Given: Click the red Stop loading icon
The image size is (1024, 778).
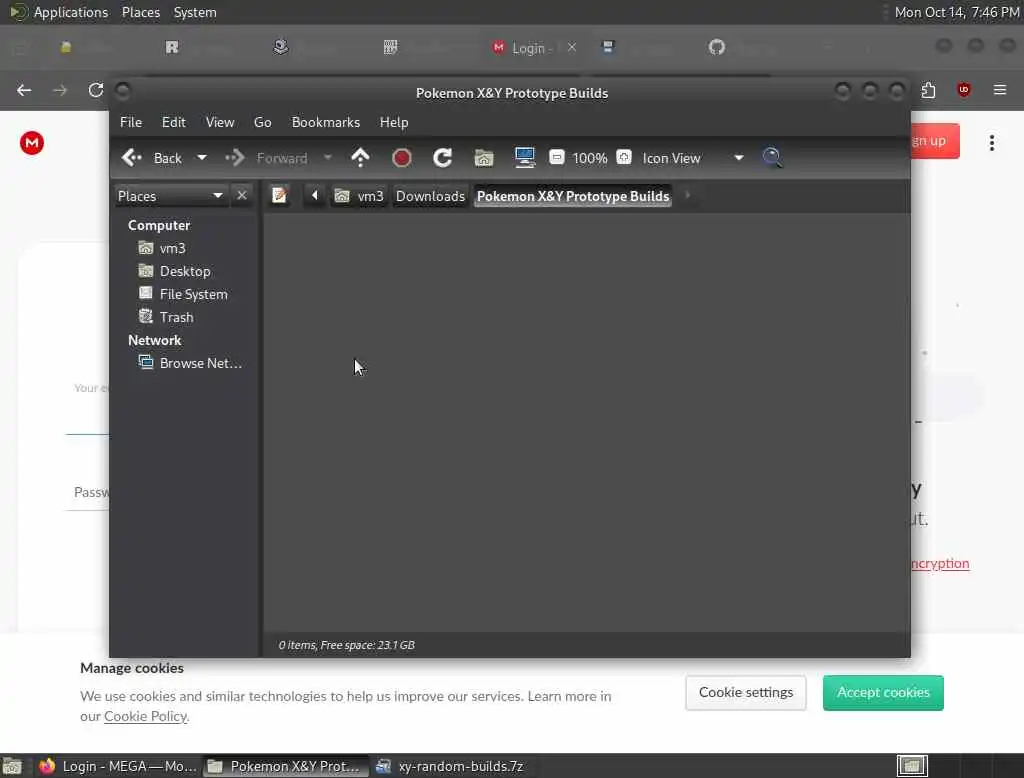Looking at the screenshot, I should coord(402,158).
